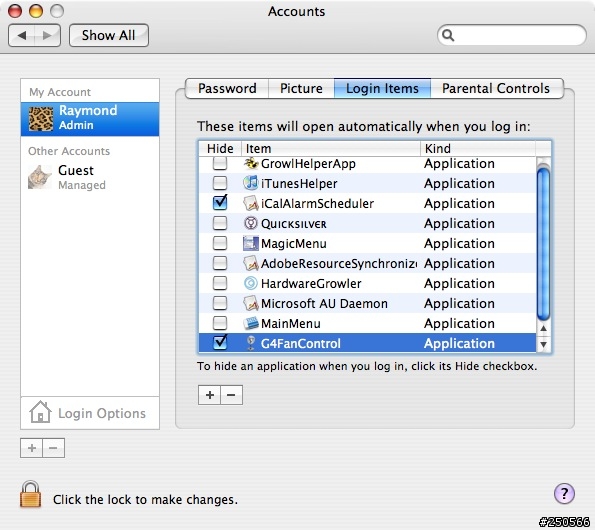Click the HardwareGrowler app icon
595x530 pixels.
pyautogui.click(x=251, y=283)
